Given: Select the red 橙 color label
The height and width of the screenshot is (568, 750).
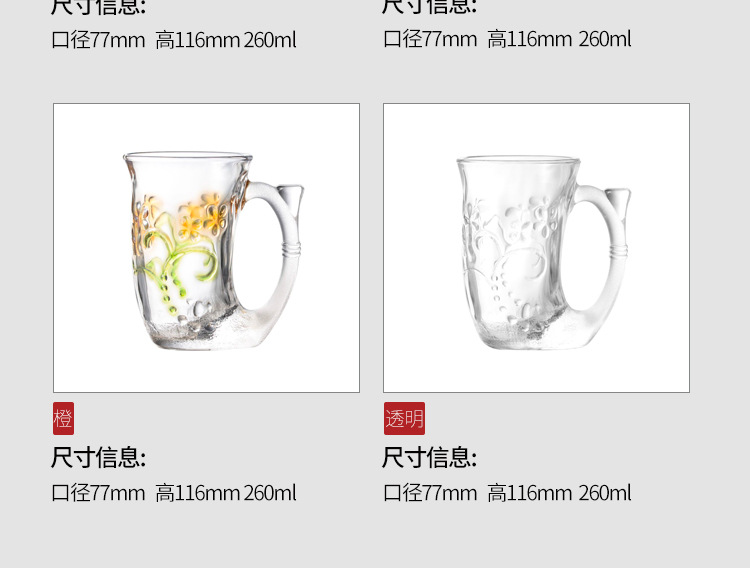Looking at the screenshot, I should pyautogui.click(x=64, y=418).
